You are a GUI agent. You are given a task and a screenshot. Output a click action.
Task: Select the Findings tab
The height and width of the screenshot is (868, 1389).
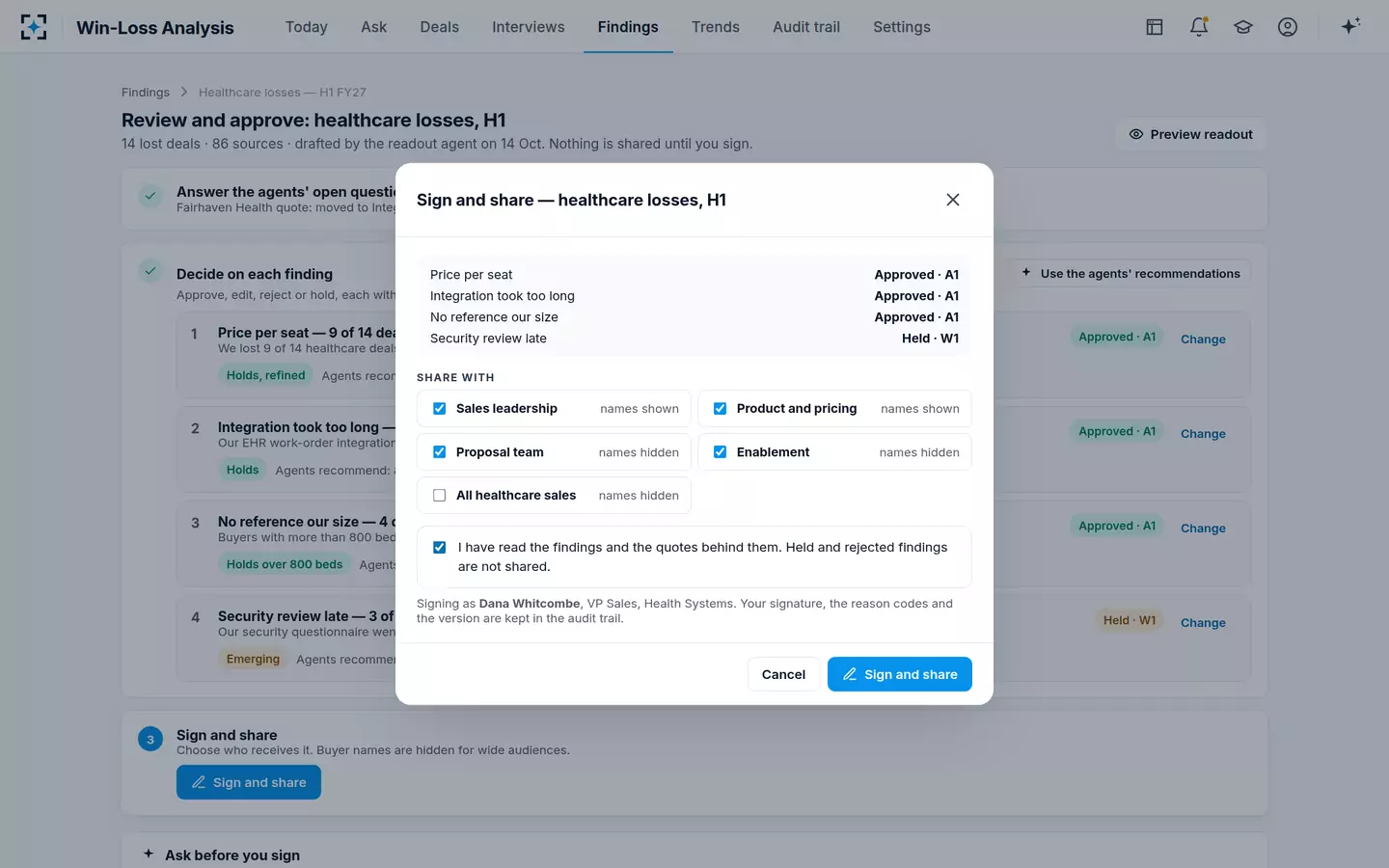[x=628, y=27]
